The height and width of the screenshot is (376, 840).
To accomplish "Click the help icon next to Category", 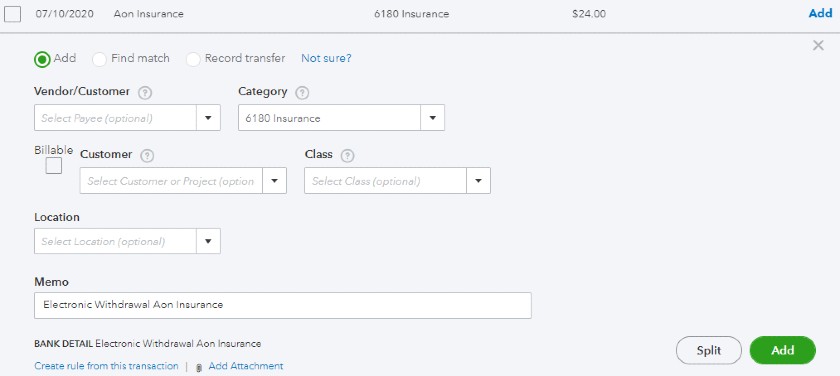I will [x=302, y=93].
